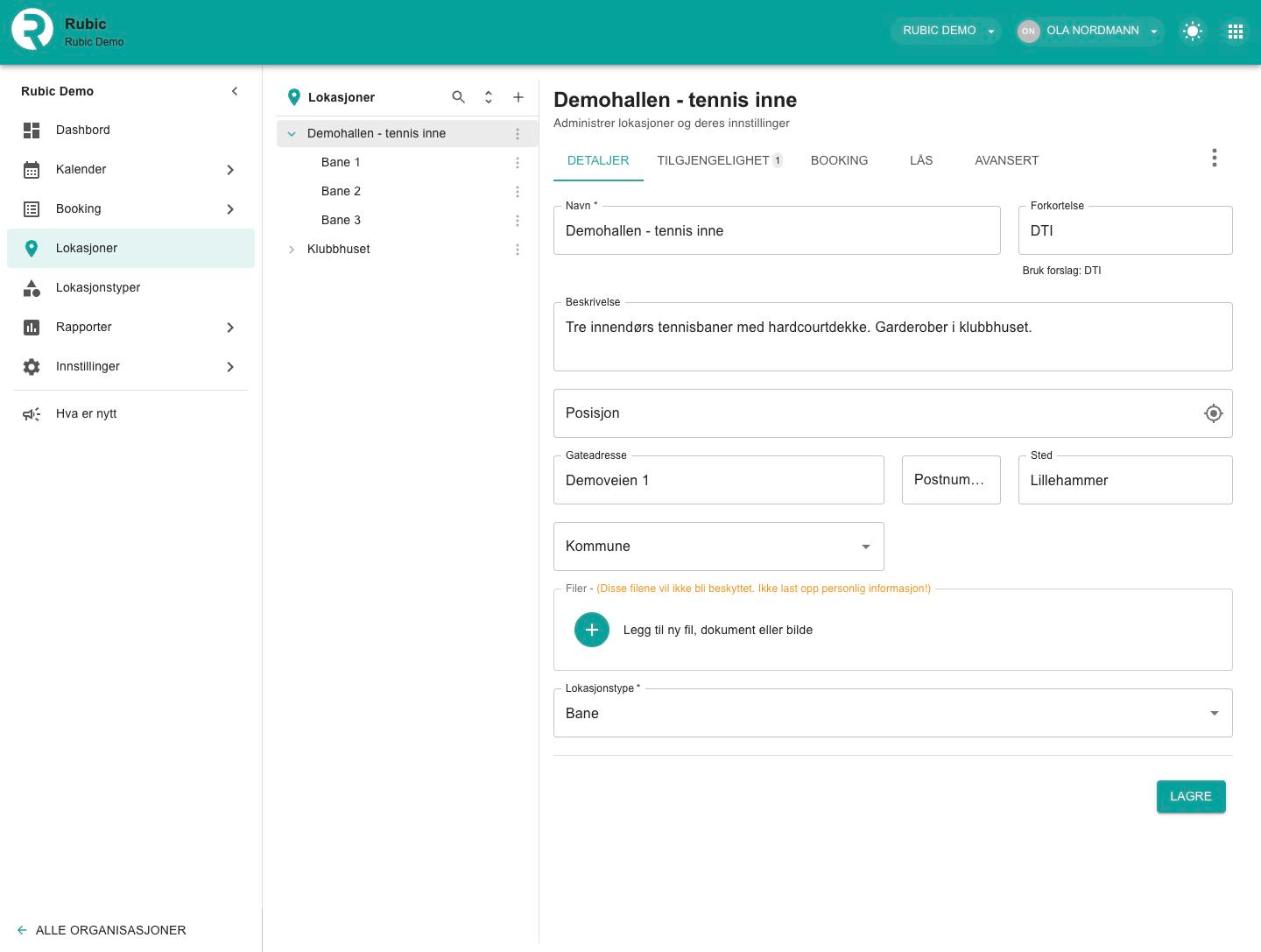
Task: Open the page more-options kebab menu
Action: (x=1215, y=158)
